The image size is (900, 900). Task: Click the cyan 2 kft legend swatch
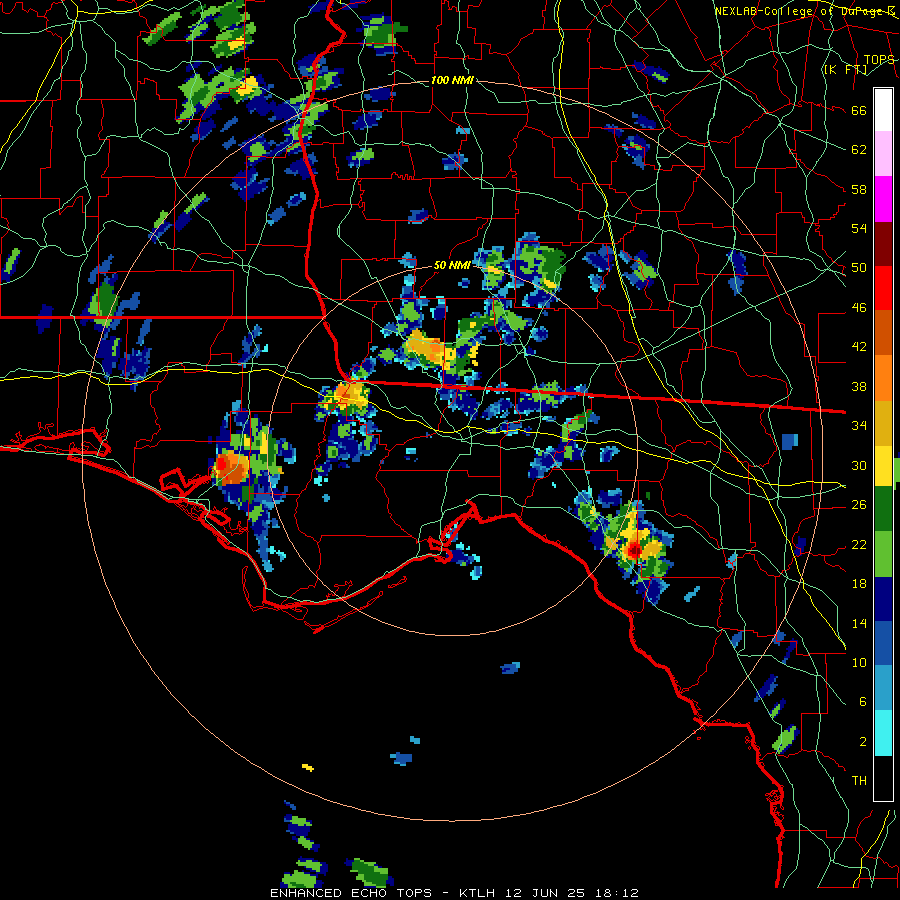click(883, 734)
